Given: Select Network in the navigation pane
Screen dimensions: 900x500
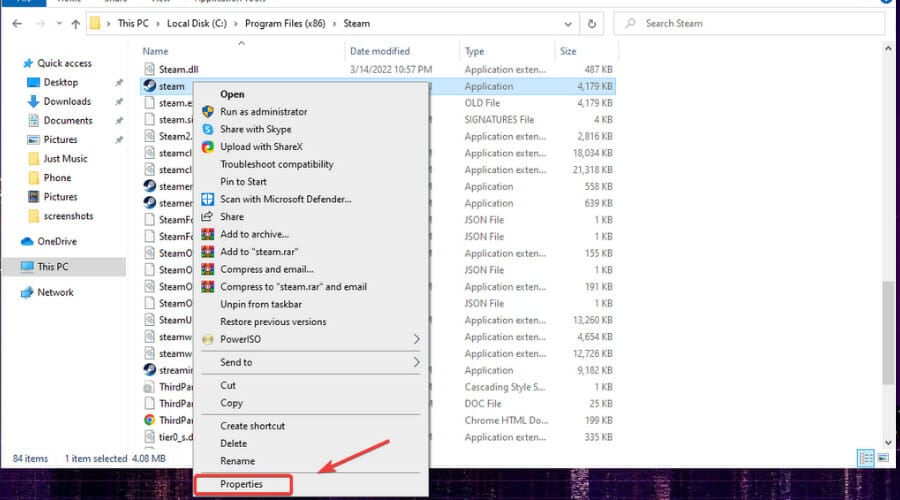Looking at the screenshot, I should pos(55,292).
